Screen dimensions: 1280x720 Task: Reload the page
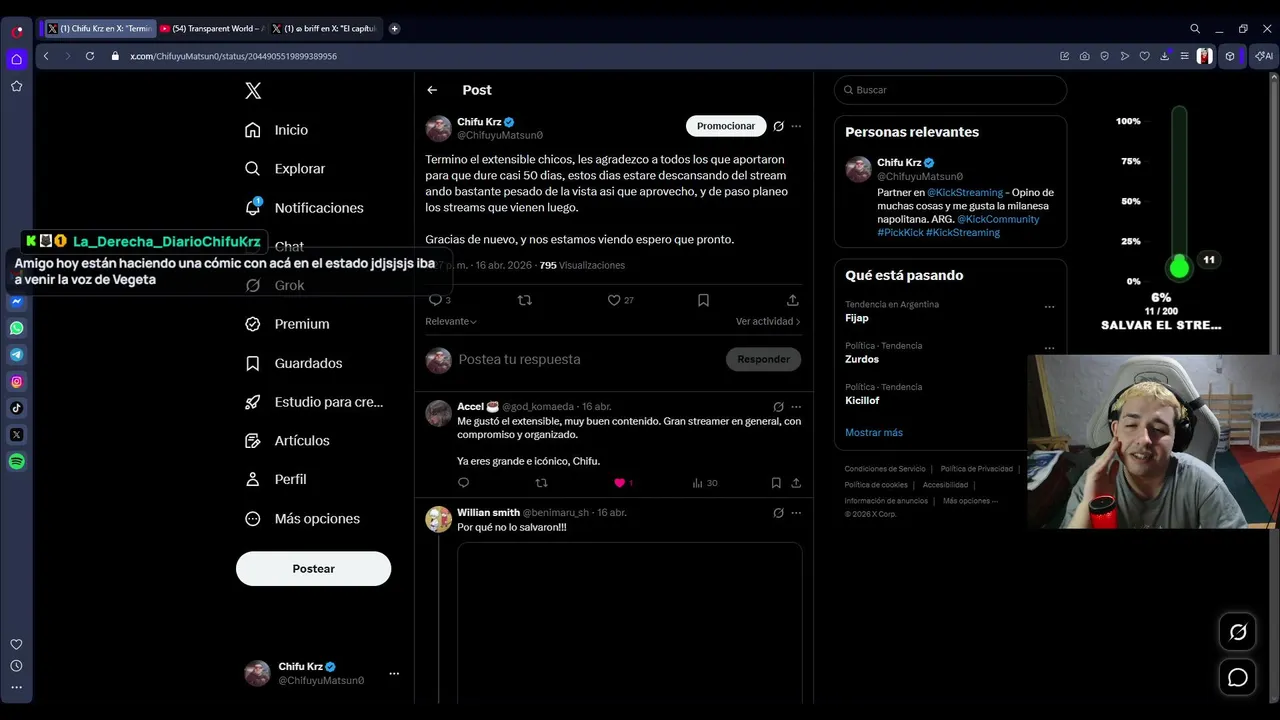pyautogui.click(x=89, y=56)
